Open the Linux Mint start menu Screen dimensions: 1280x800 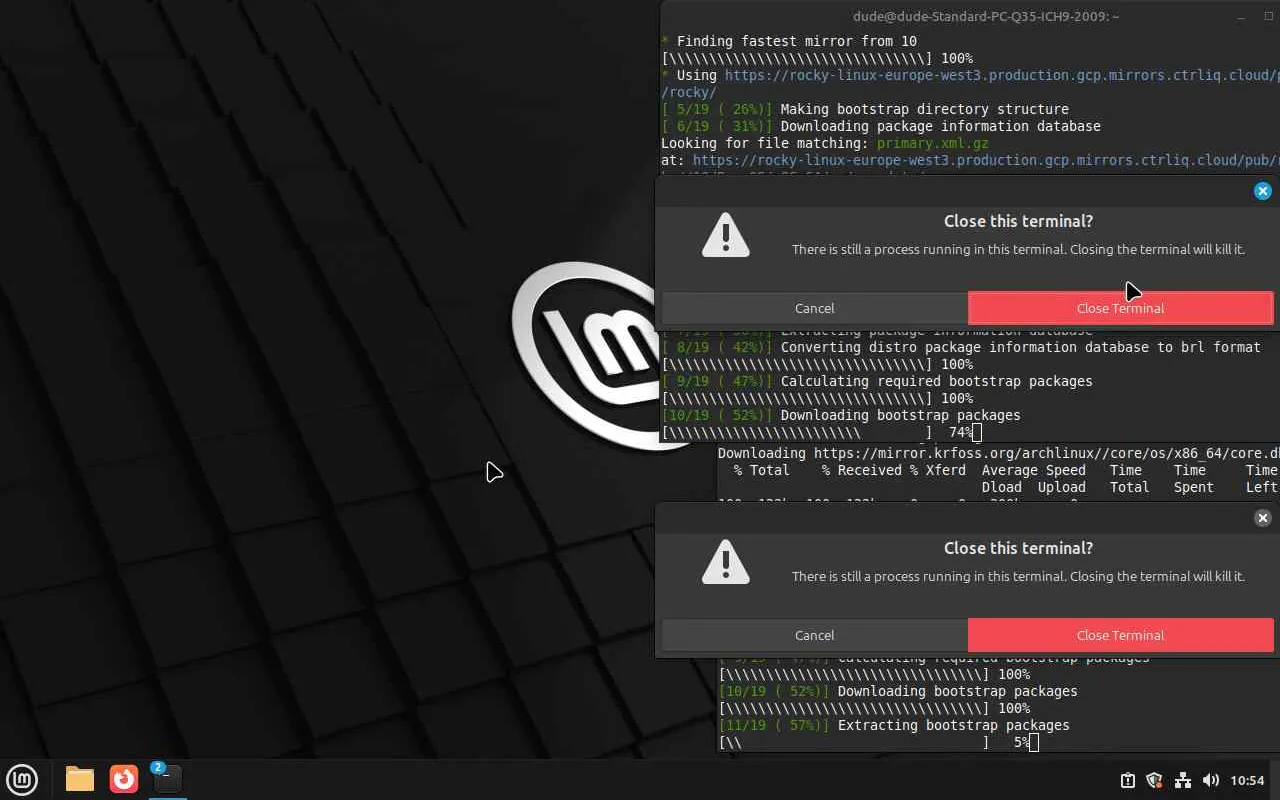(22, 779)
